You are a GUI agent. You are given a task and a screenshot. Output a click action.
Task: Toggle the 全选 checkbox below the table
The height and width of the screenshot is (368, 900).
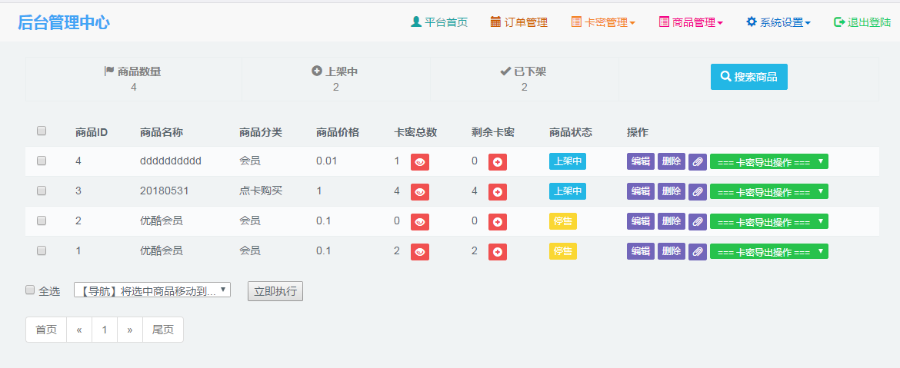(30, 290)
